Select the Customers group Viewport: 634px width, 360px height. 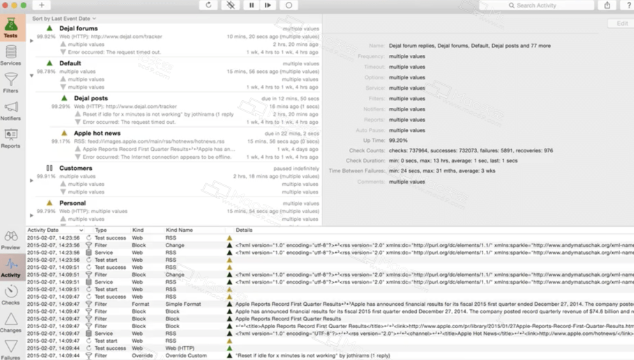coord(76,168)
